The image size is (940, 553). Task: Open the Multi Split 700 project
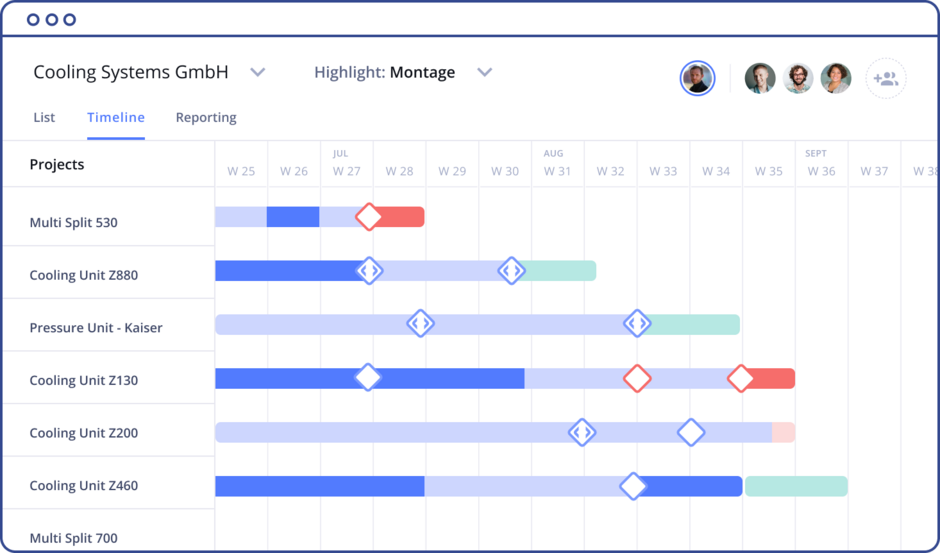tap(73, 538)
